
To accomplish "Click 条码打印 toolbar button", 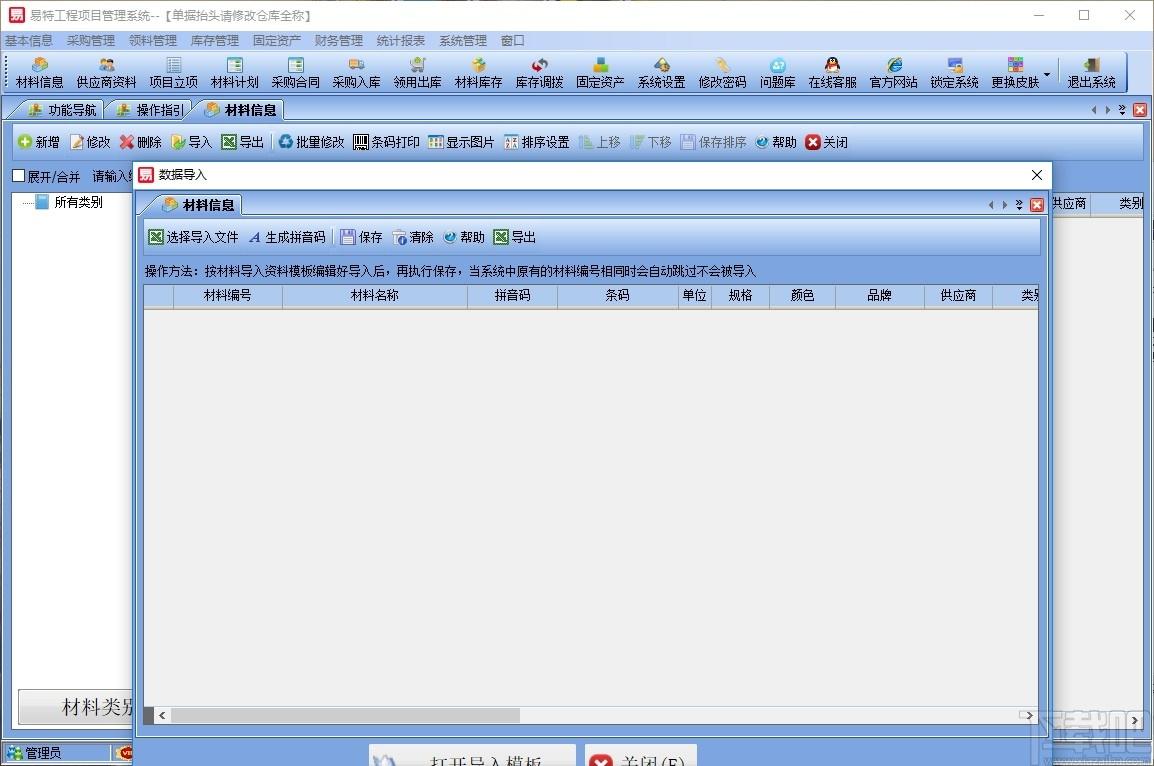I will pos(386,142).
